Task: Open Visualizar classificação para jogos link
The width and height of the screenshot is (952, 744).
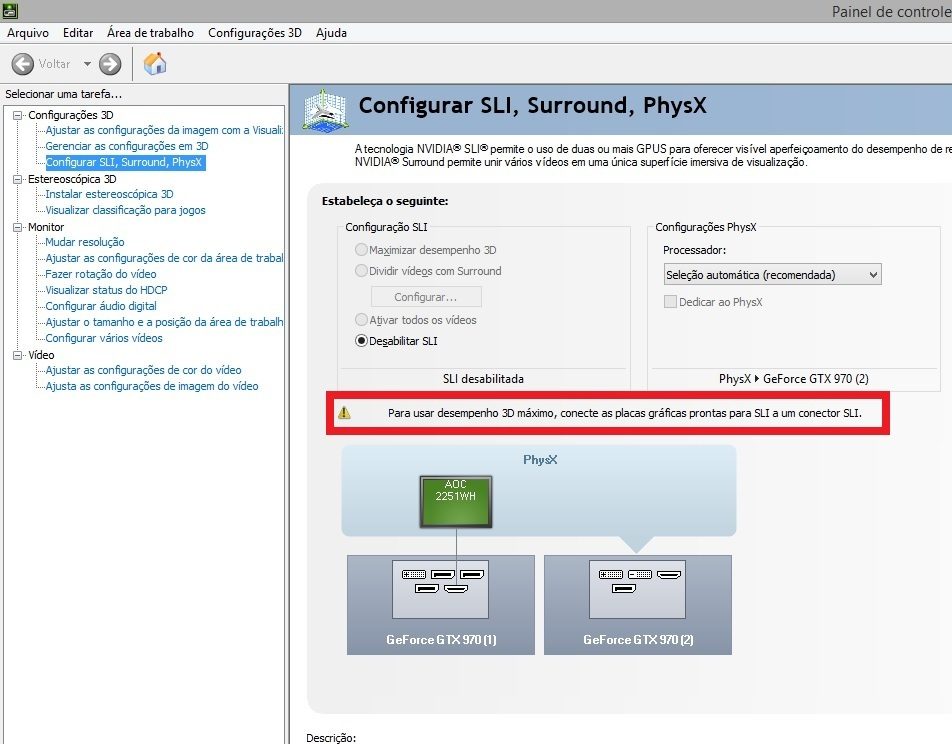Action: (125, 210)
